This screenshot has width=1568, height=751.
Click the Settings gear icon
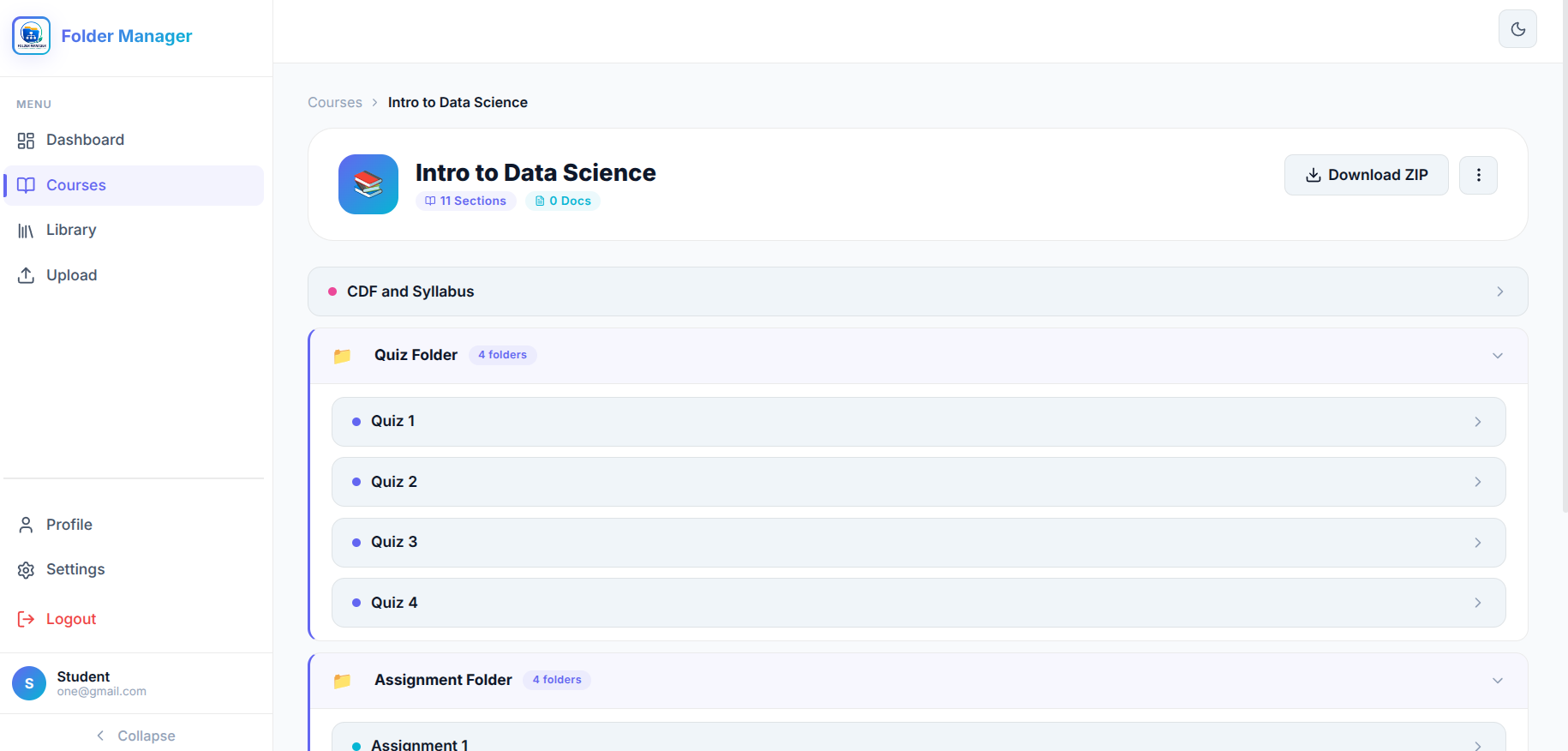(26, 570)
